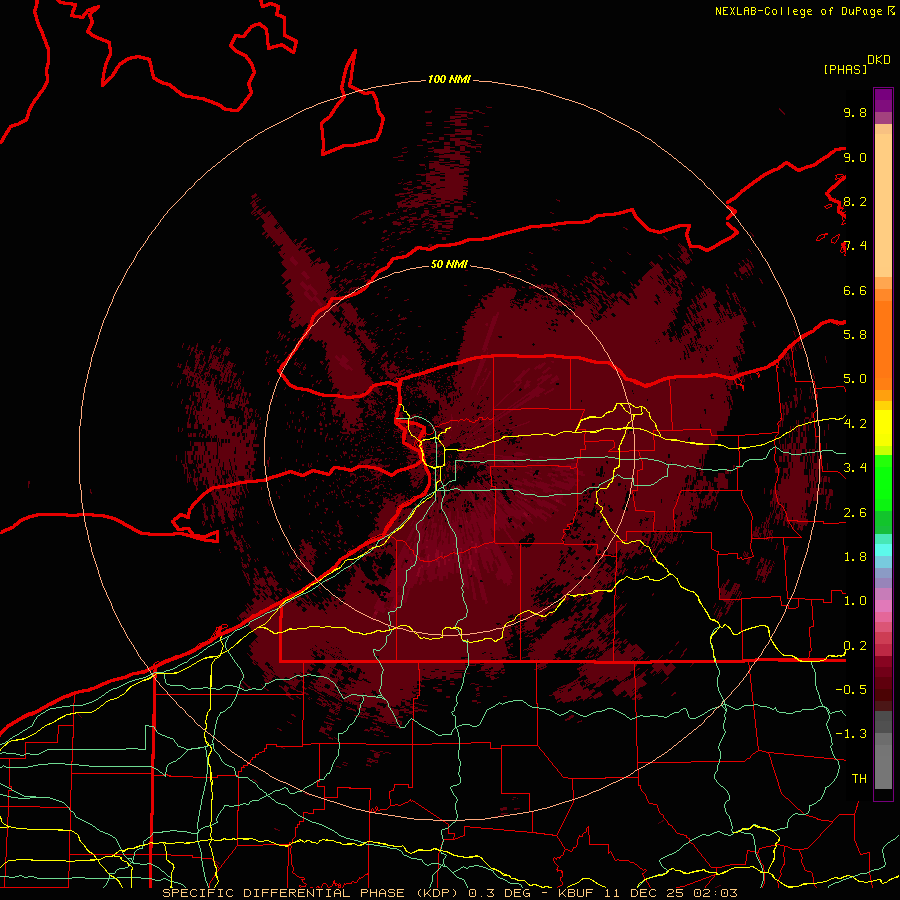Click the TH threshold label
This screenshot has height=900, width=900.
pyautogui.click(x=859, y=778)
